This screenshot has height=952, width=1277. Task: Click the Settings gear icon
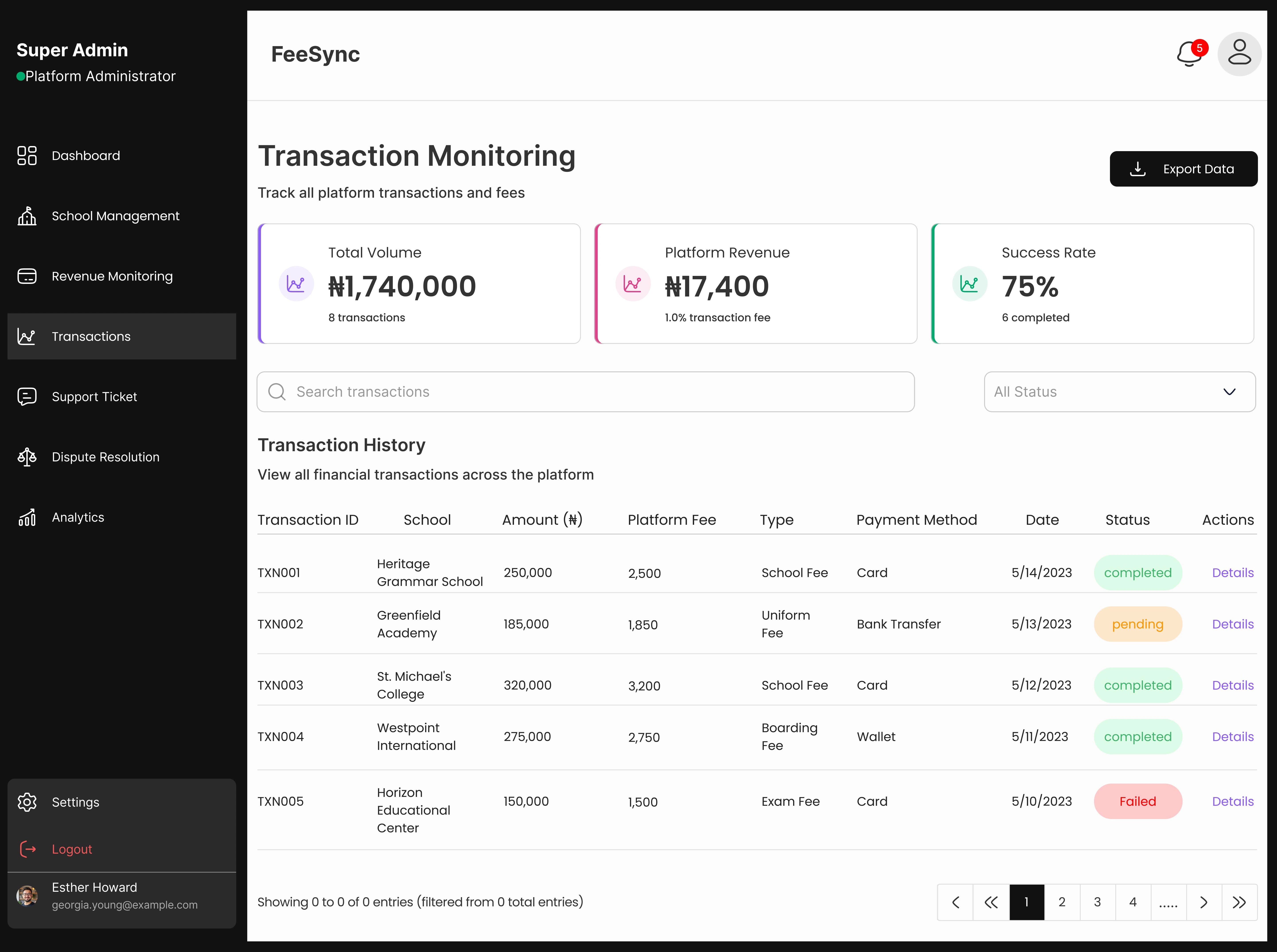click(x=27, y=802)
